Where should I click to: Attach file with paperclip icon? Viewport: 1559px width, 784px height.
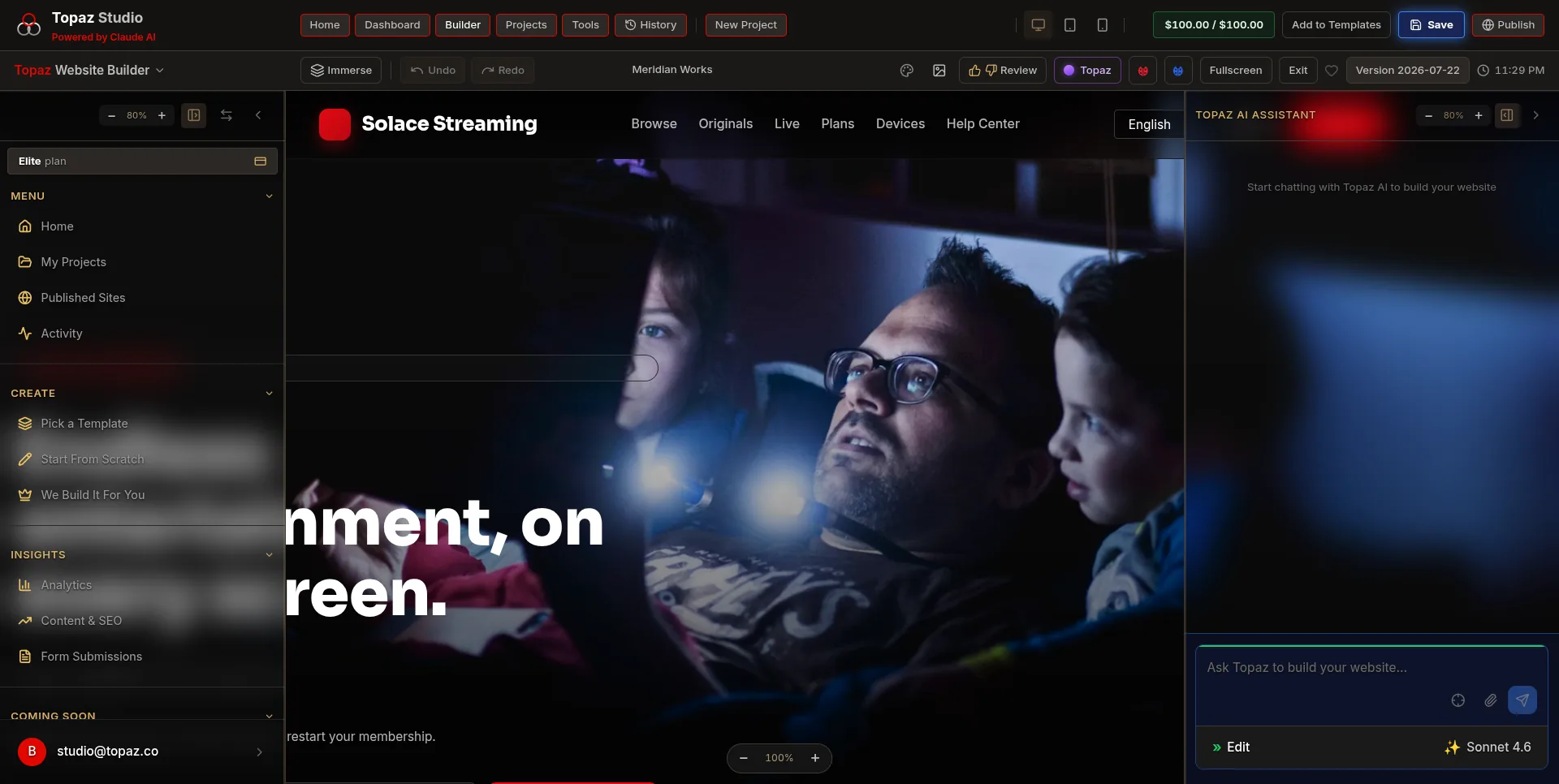(x=1491, y=700)
